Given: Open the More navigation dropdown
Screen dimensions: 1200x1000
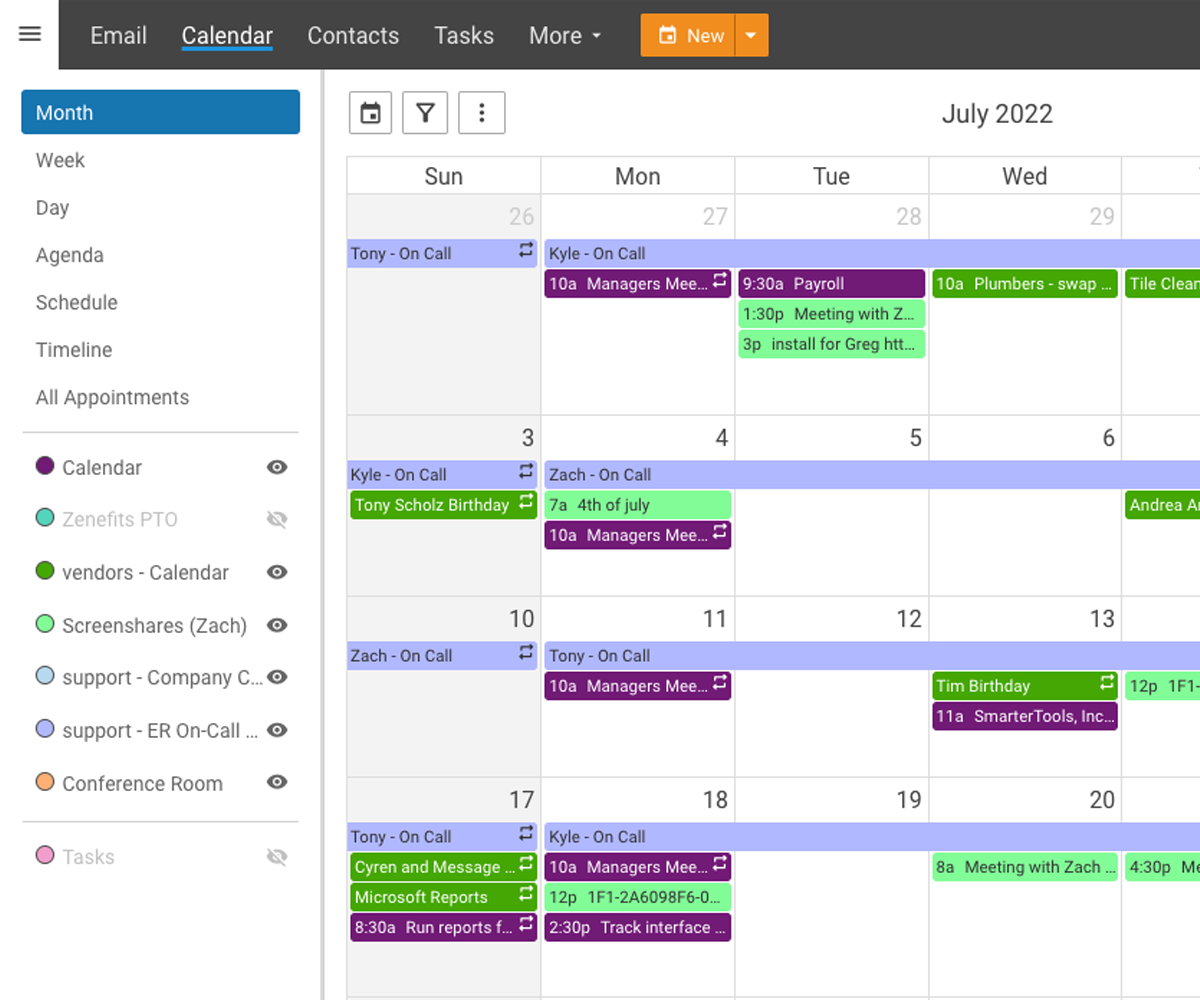Looking at the screenshot, I should pyautogui.click(x=564, y=35).
